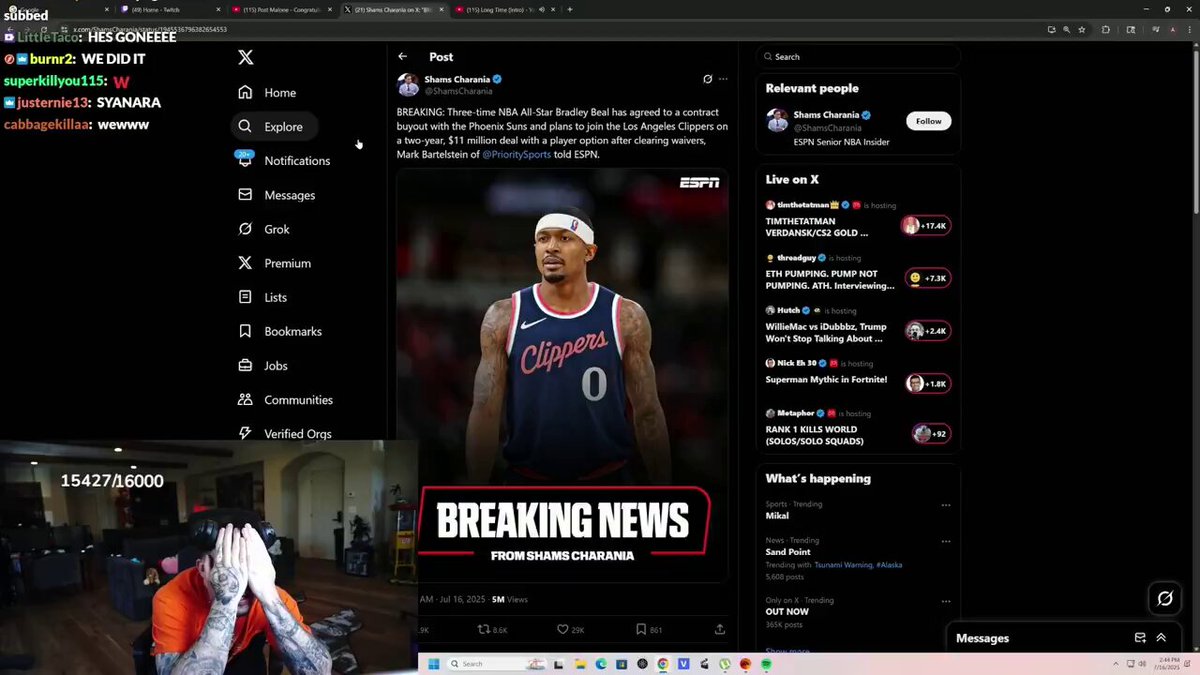The width and height of the screenshot is (1200, 675).
Task: Open Grok in the sidebar
Action: point(265,229)
